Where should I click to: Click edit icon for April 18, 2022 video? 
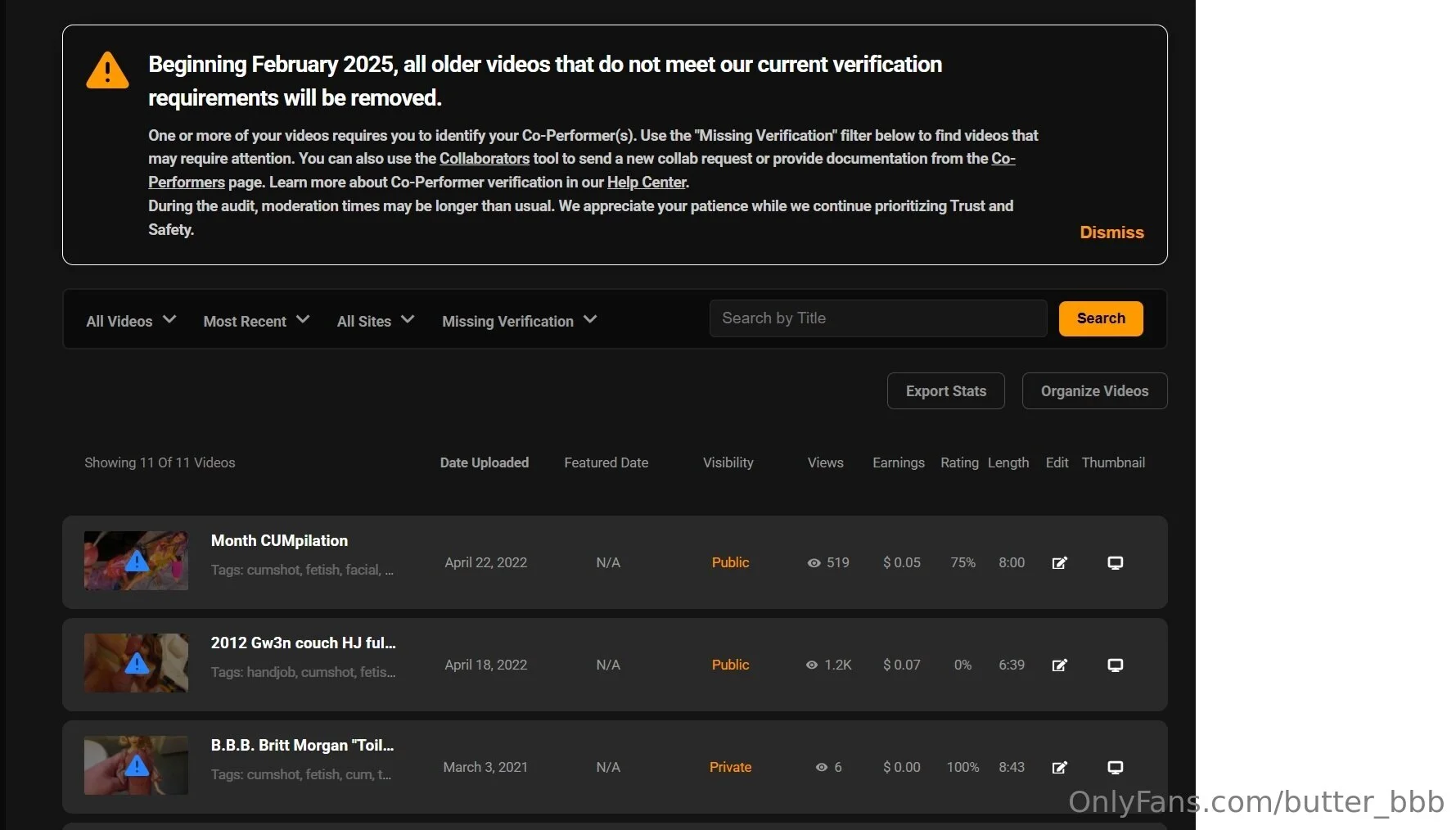pyautogui.click(x=1059, y=665)
